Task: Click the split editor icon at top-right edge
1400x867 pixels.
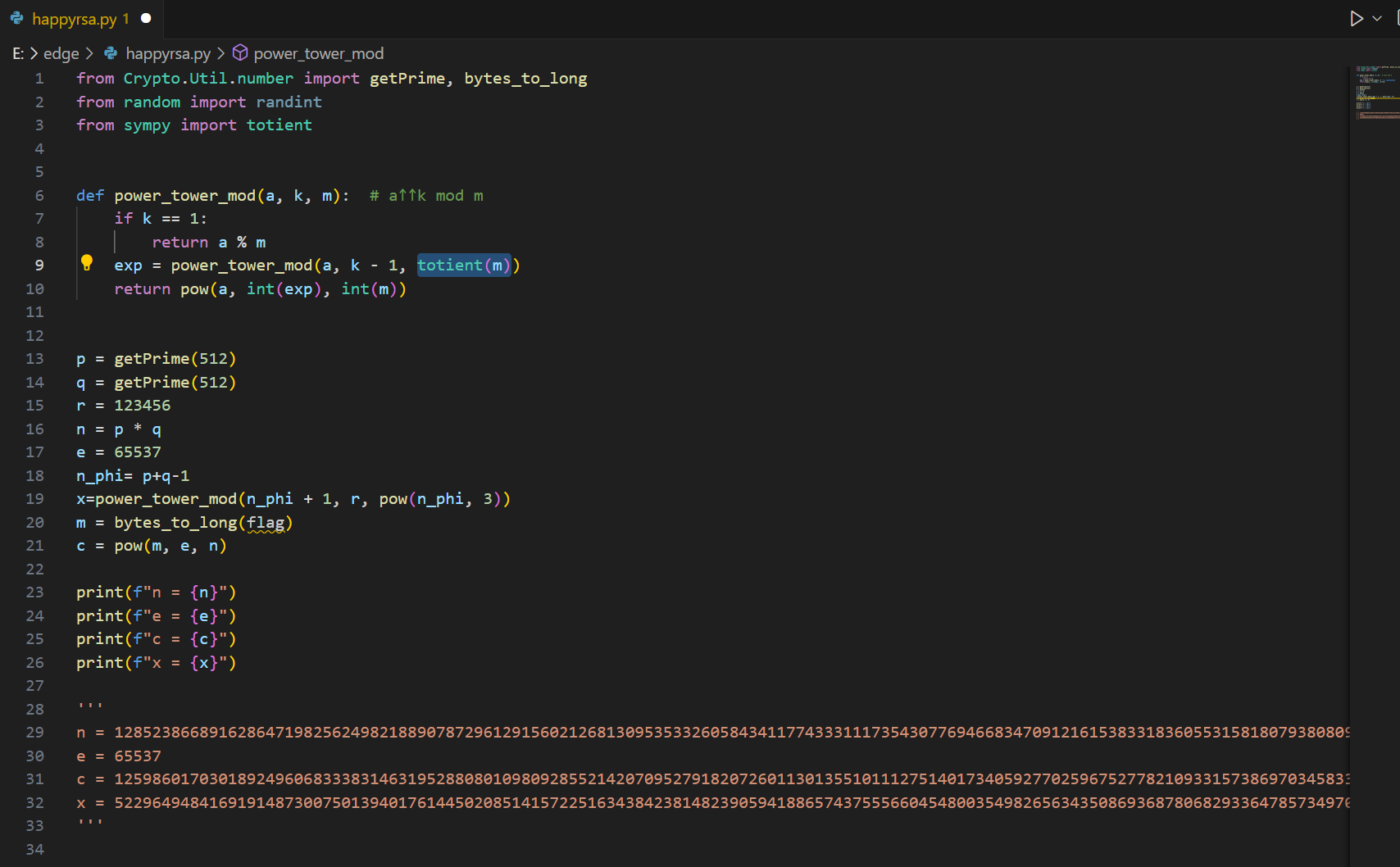Action: click(1396, 18)
